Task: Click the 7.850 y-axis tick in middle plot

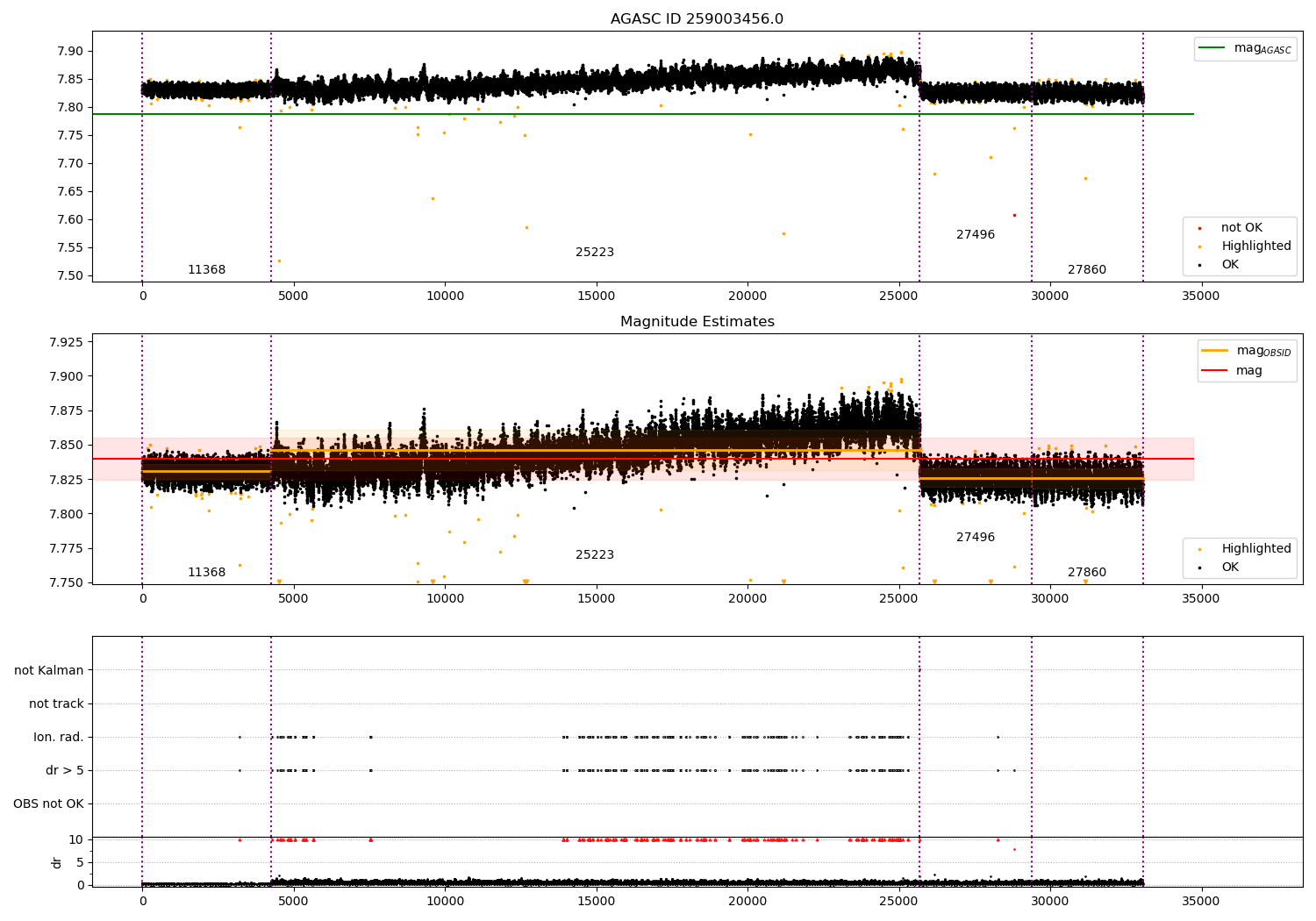Action: pyautogui.click(x=66, y=446)
